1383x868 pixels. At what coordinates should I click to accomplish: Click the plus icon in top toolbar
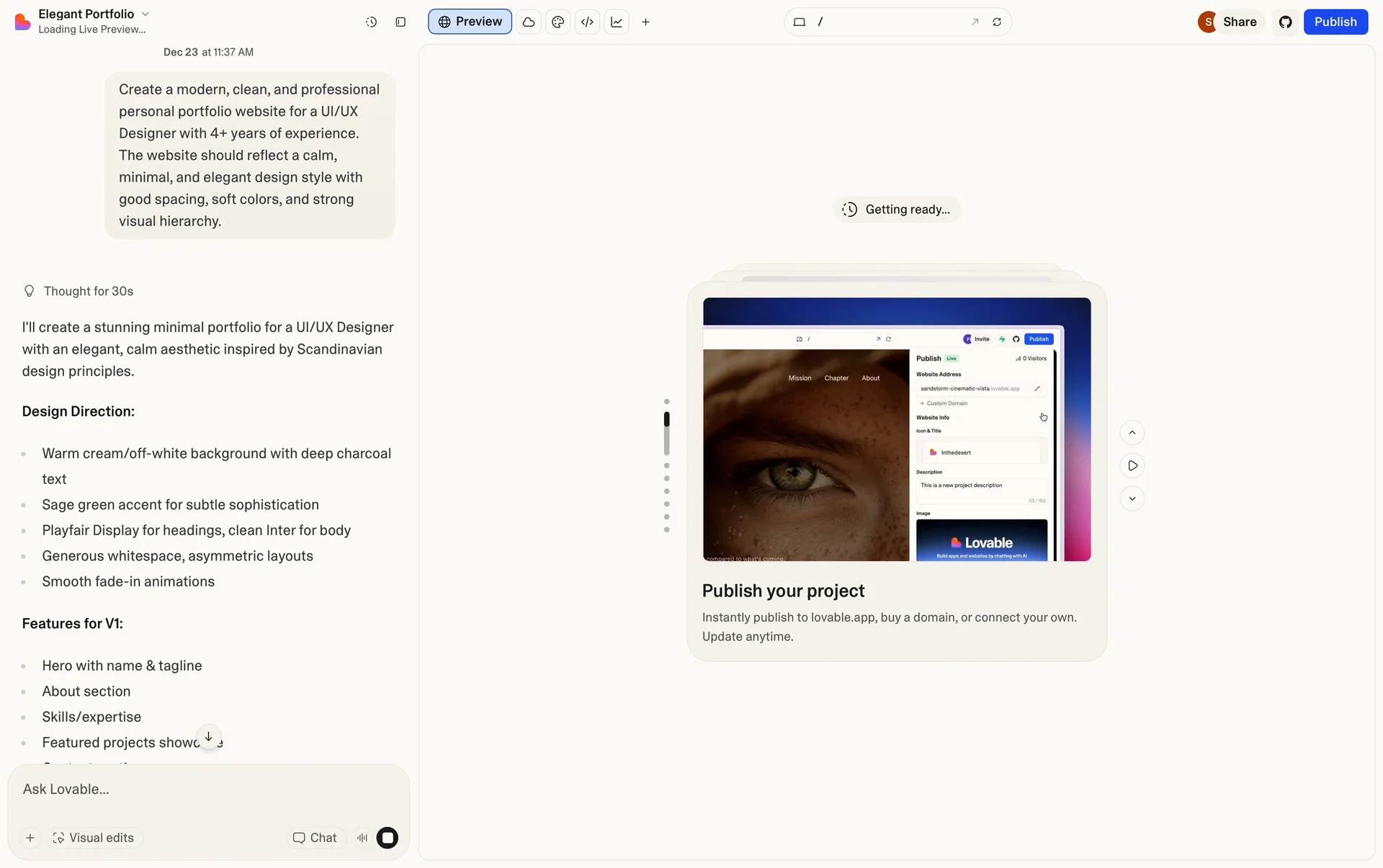[645, 22]
